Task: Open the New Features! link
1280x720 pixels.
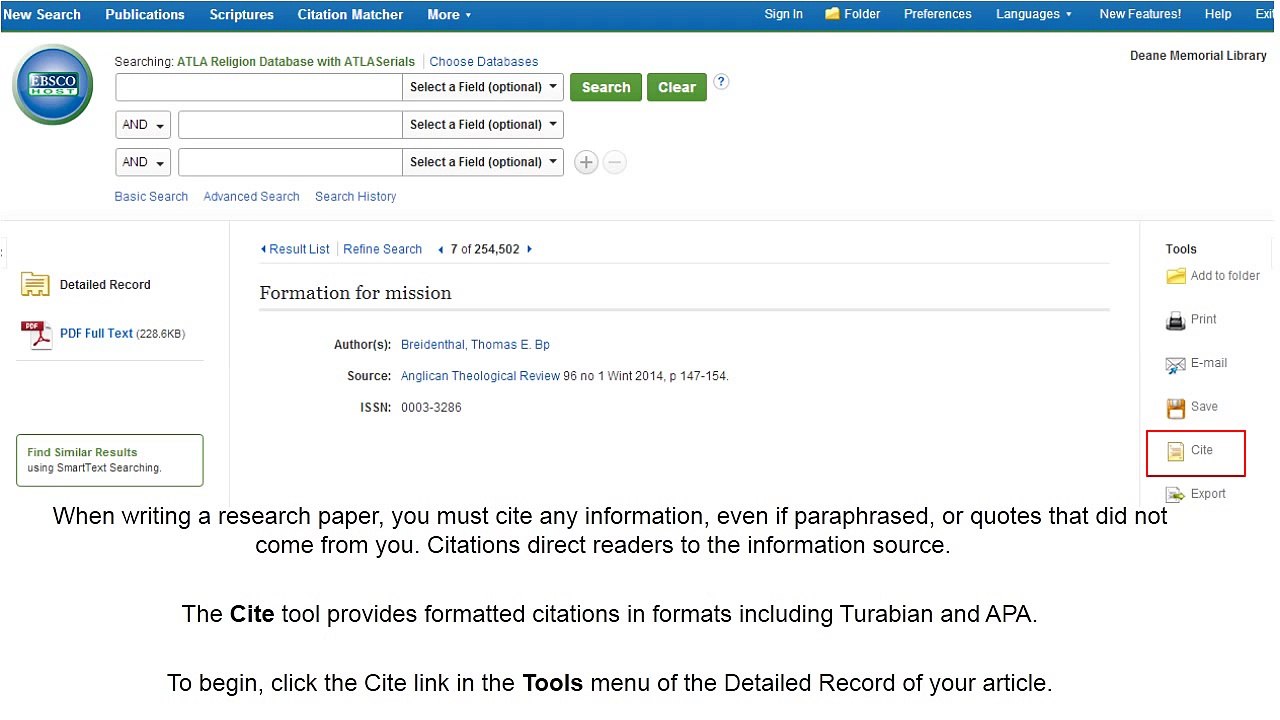Action: coord(1140,14)
